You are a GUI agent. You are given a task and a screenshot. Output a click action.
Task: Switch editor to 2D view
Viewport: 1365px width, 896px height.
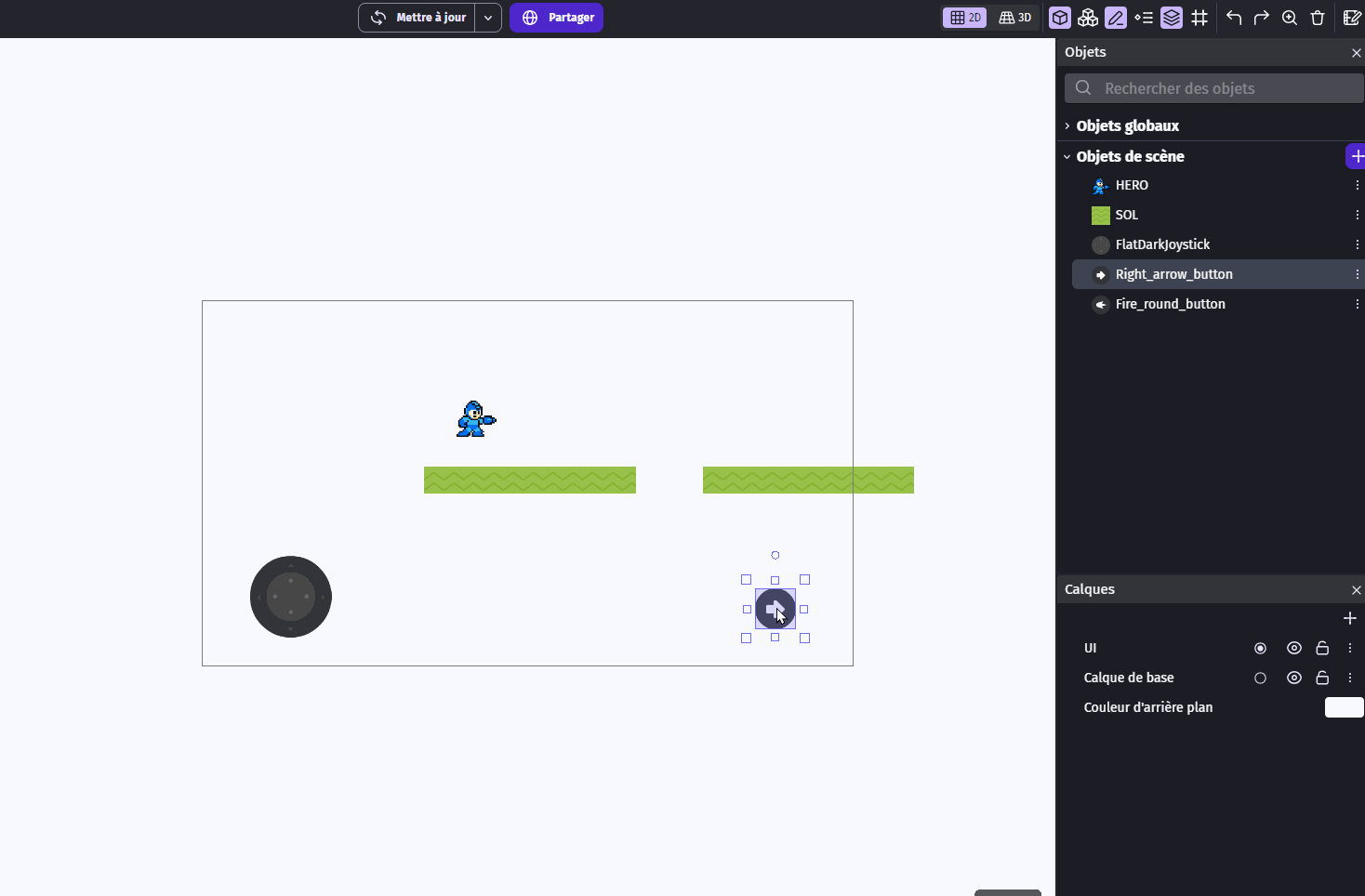coord(965,18)
